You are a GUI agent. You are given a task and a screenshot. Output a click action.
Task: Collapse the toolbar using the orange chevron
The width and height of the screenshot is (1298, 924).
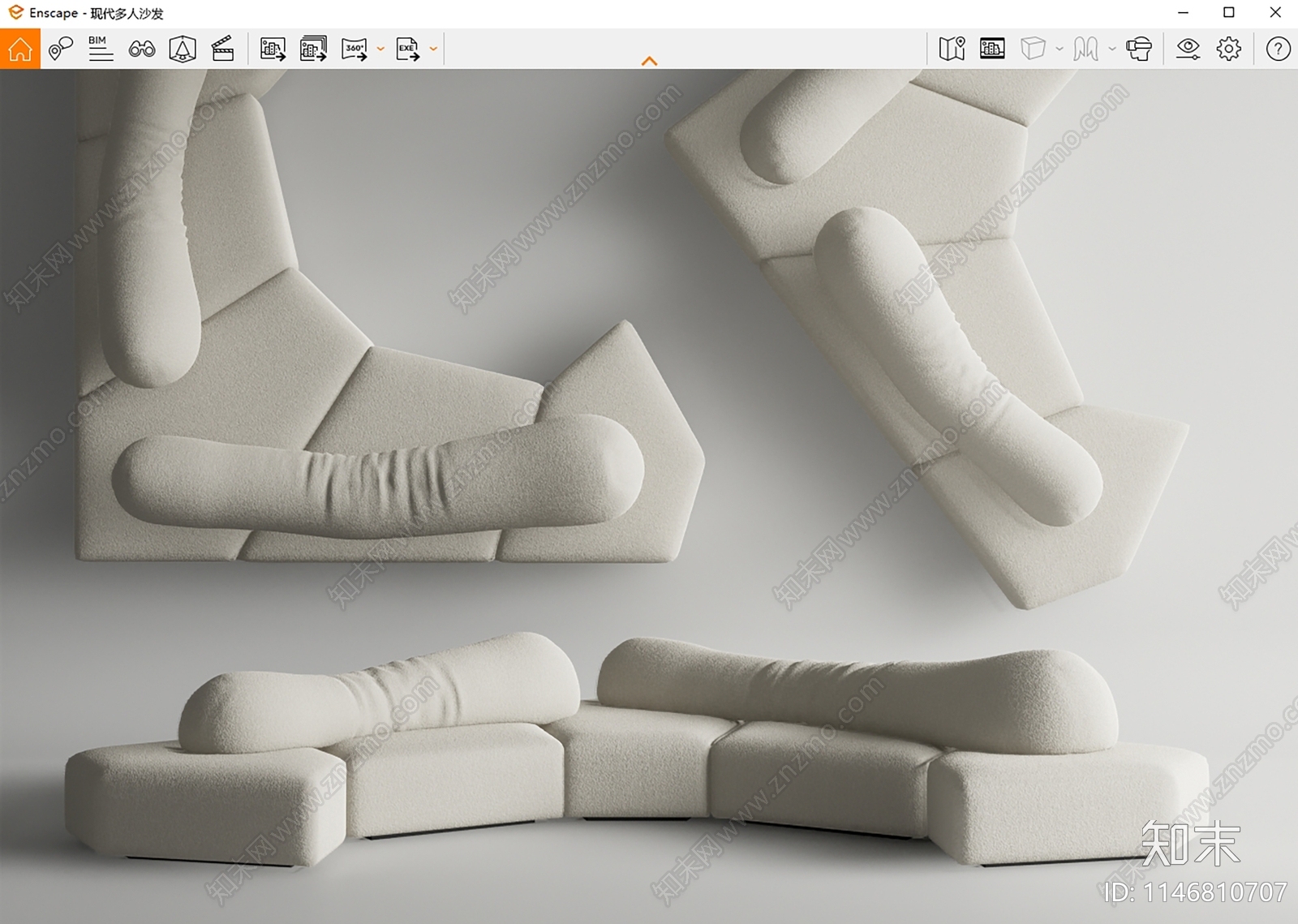click(x=649, y=61)
